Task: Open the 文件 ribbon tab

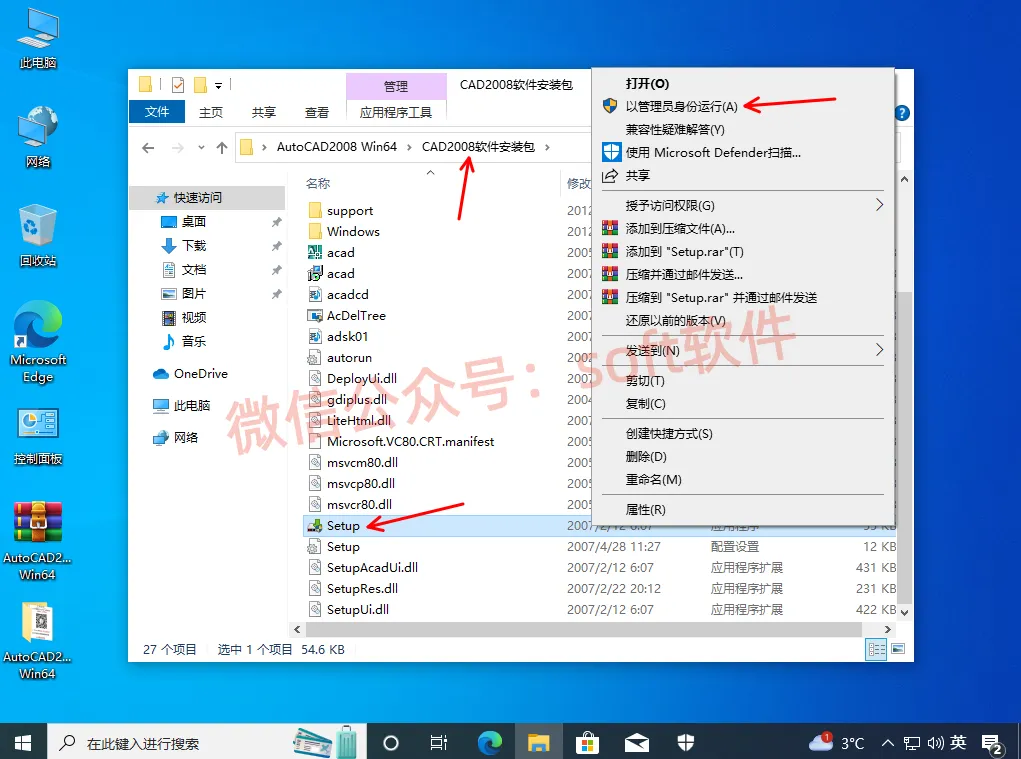Action: point(157,112)
